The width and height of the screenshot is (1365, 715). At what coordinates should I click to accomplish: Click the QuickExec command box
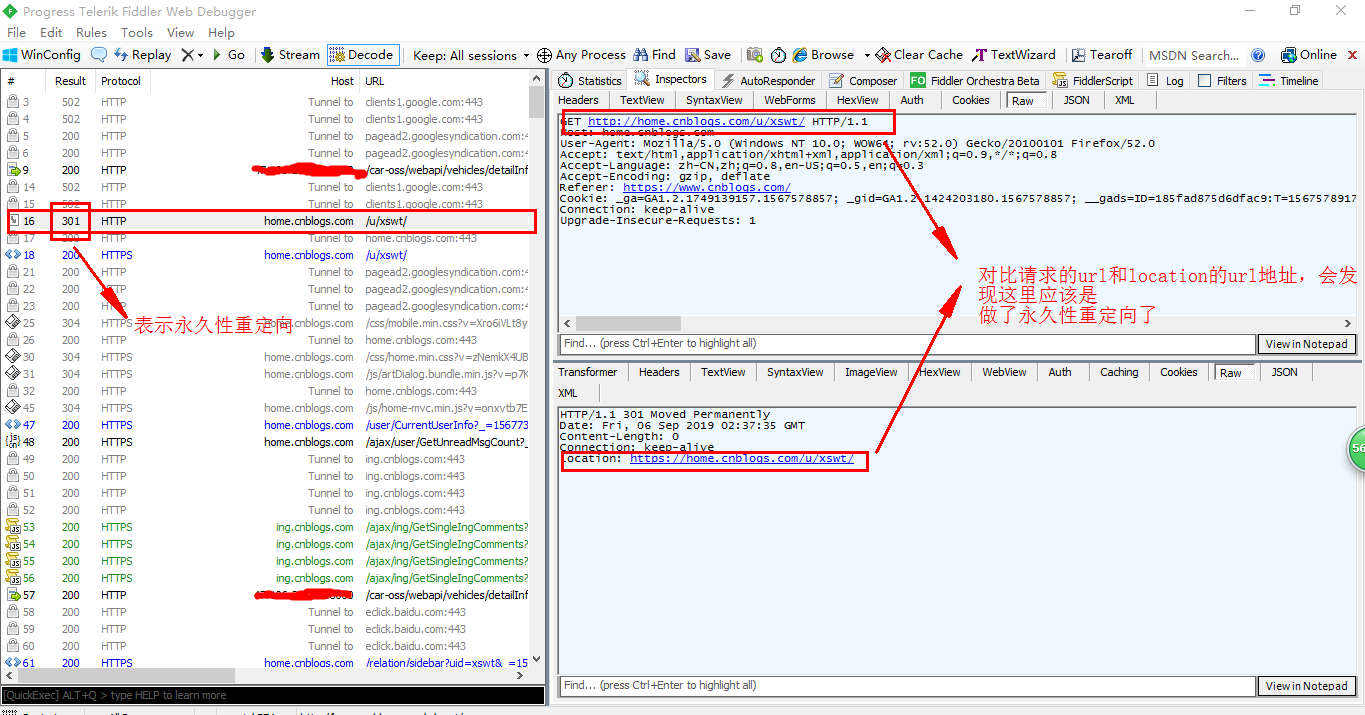pyautogui.click(x=273, y=695)
